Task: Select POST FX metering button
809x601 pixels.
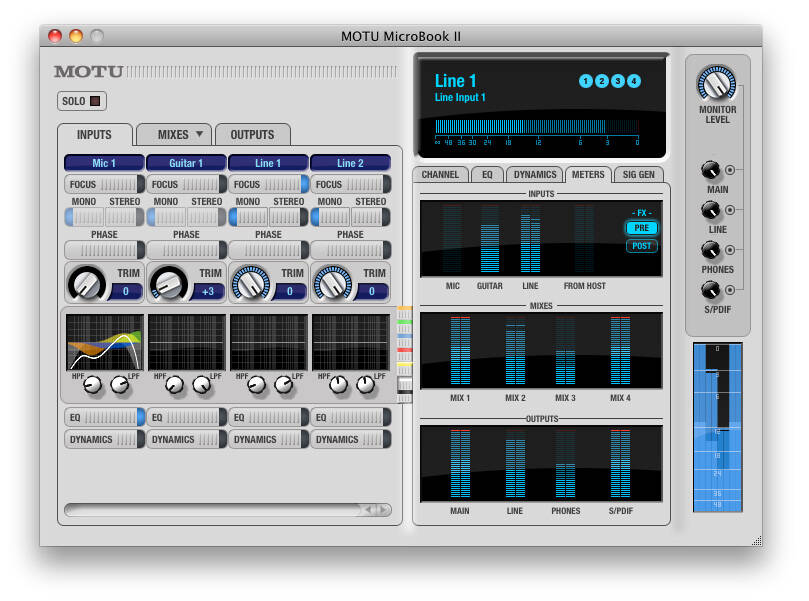Action: point(642,246)
